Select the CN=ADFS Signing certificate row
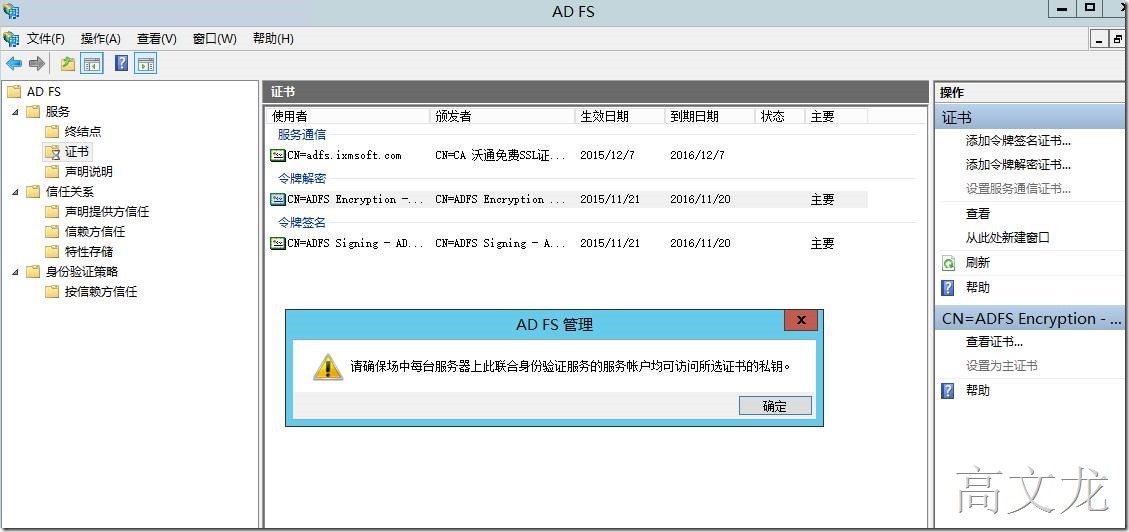This screenshot has height=532, width=1129. tap(568, 243)
